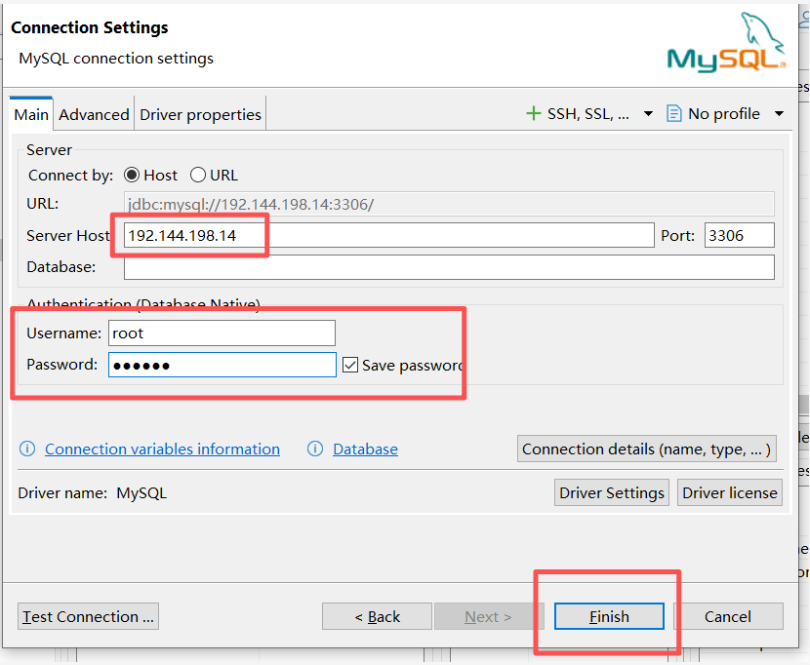Click the Driver license button
810x665 pixels.
pos(729,492)
